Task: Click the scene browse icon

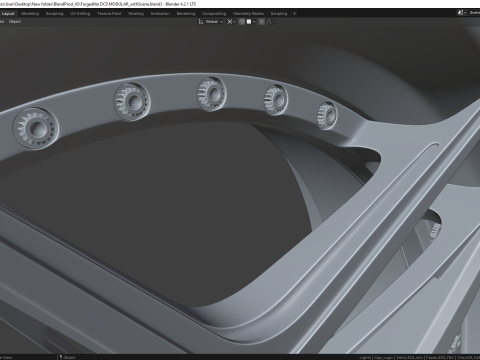Action: tap(462, 13)
